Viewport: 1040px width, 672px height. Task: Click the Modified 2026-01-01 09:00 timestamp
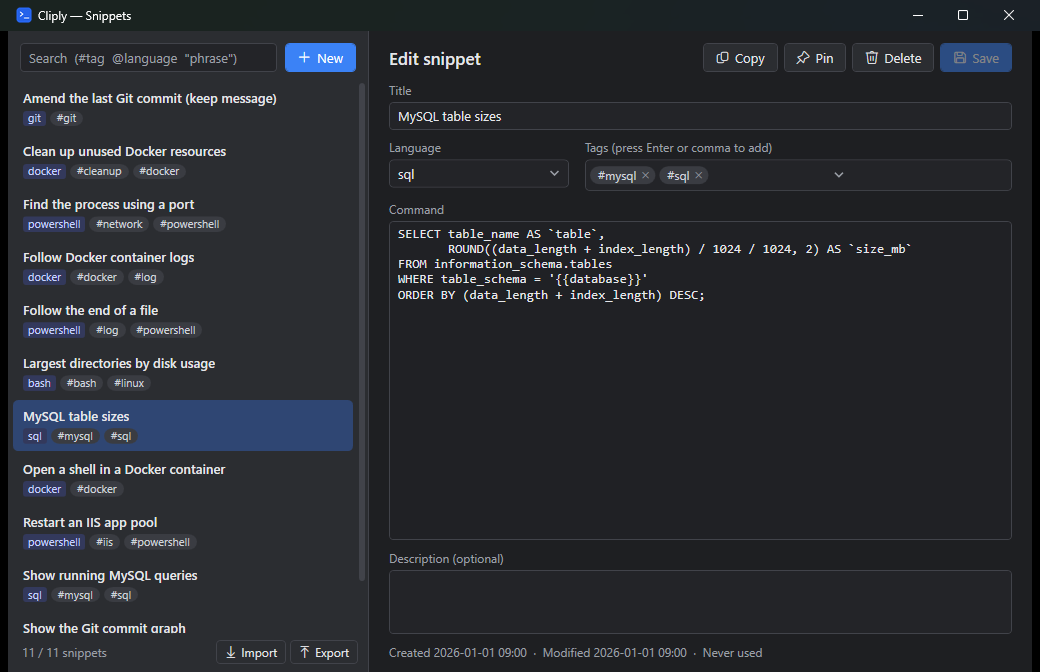614,653
